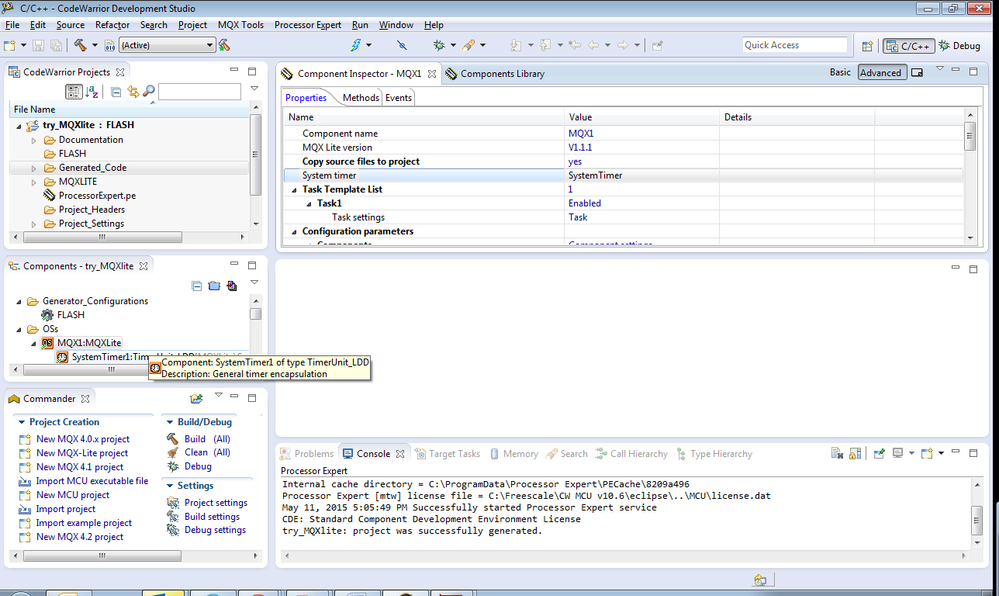Click Link with Editor arrows icon in Projects
This screenshot has height=596, width=999.
(132, 92)
